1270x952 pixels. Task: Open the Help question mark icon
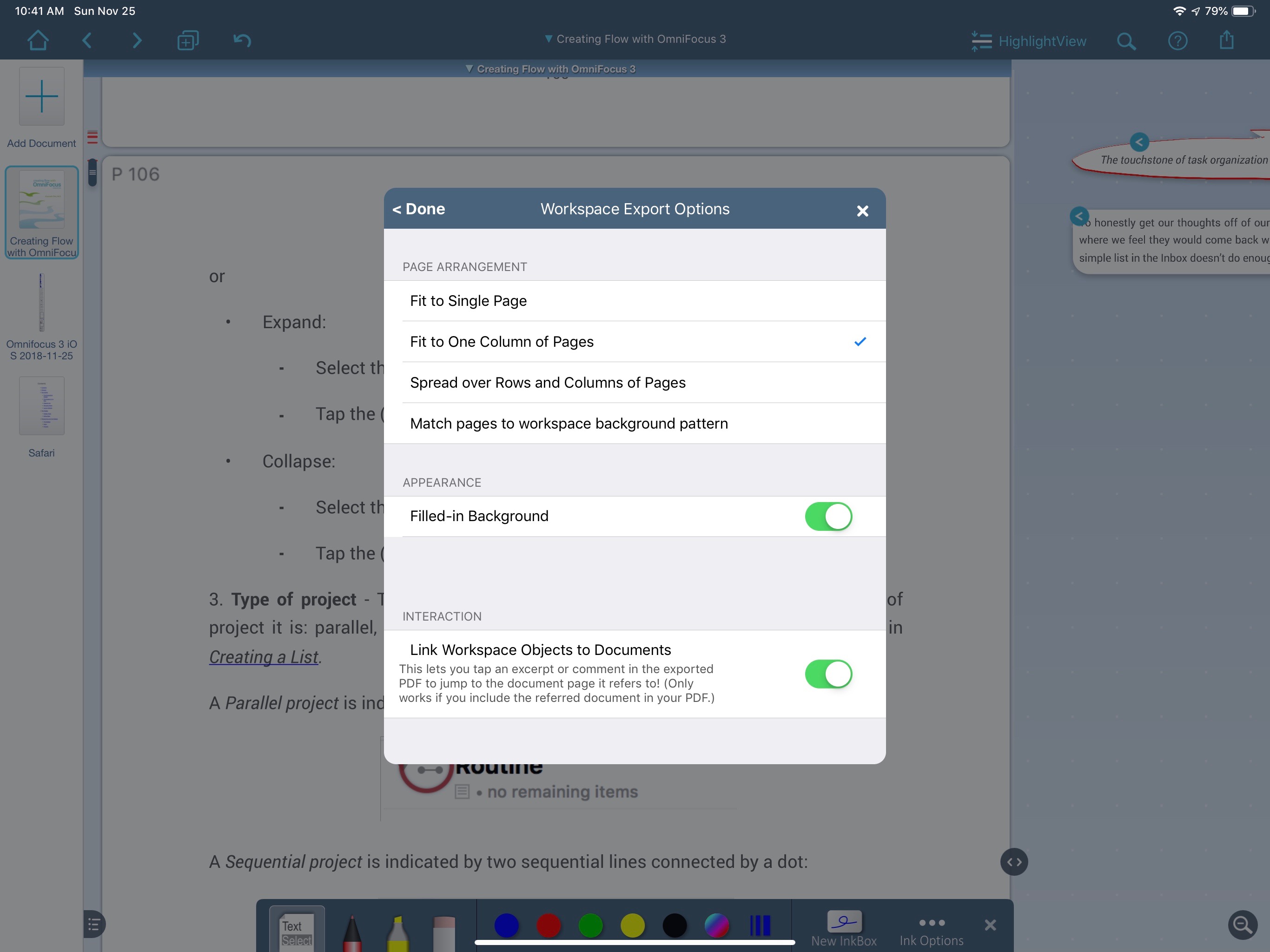1177,41
